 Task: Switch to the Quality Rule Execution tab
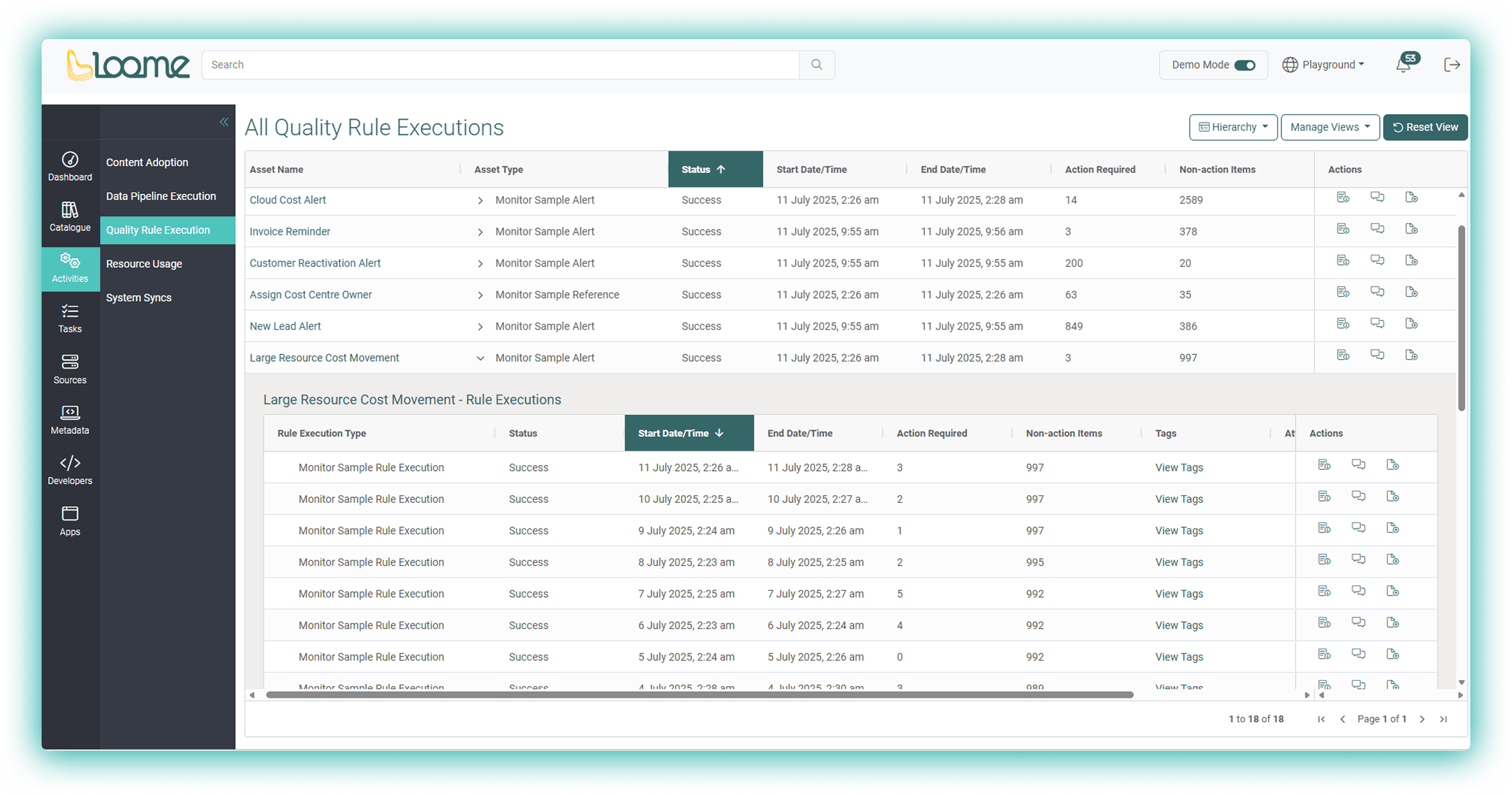[x=158, y=229]
